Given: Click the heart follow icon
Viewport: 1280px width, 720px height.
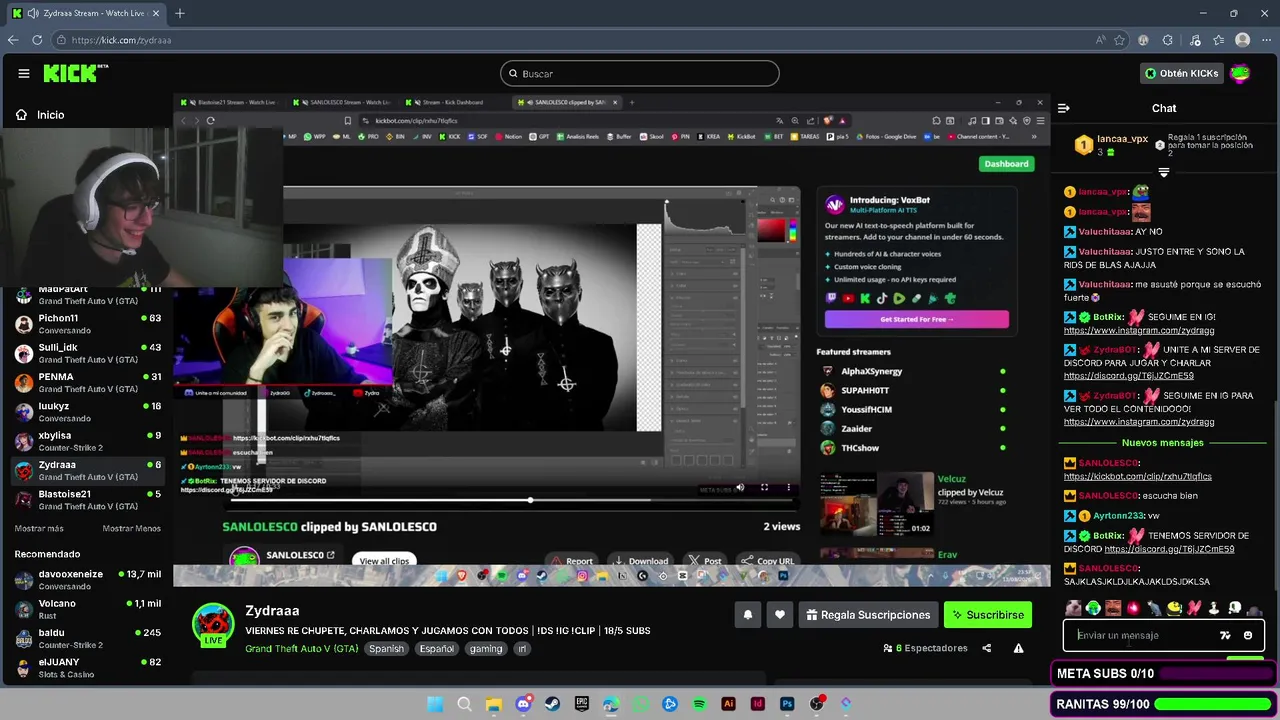Looking at the screenshot, I should (779, 615).
